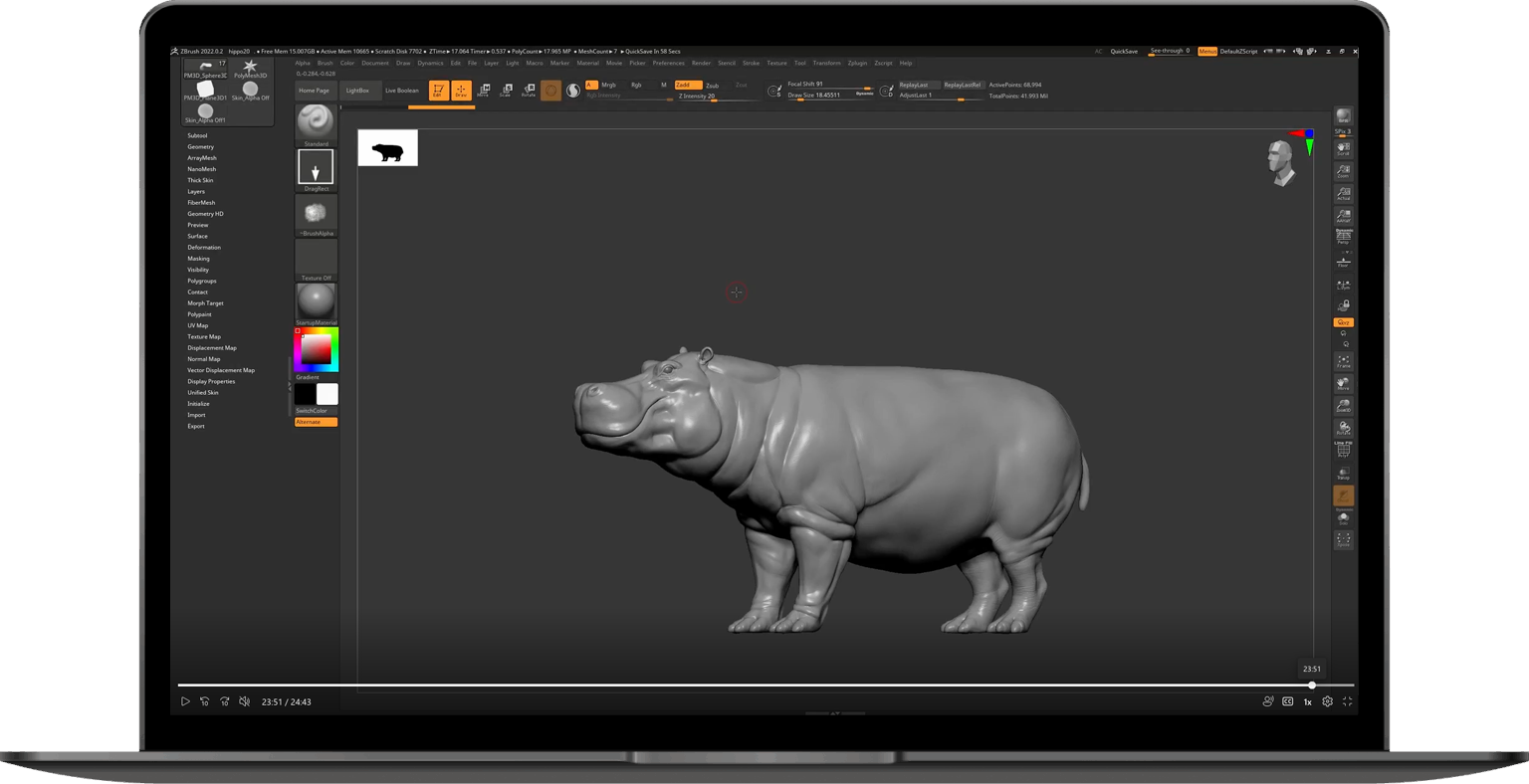This screenshot has height=784, width=1529.
Task: Click the Standard brush thumbnail
Action: (x=316, y=122)
